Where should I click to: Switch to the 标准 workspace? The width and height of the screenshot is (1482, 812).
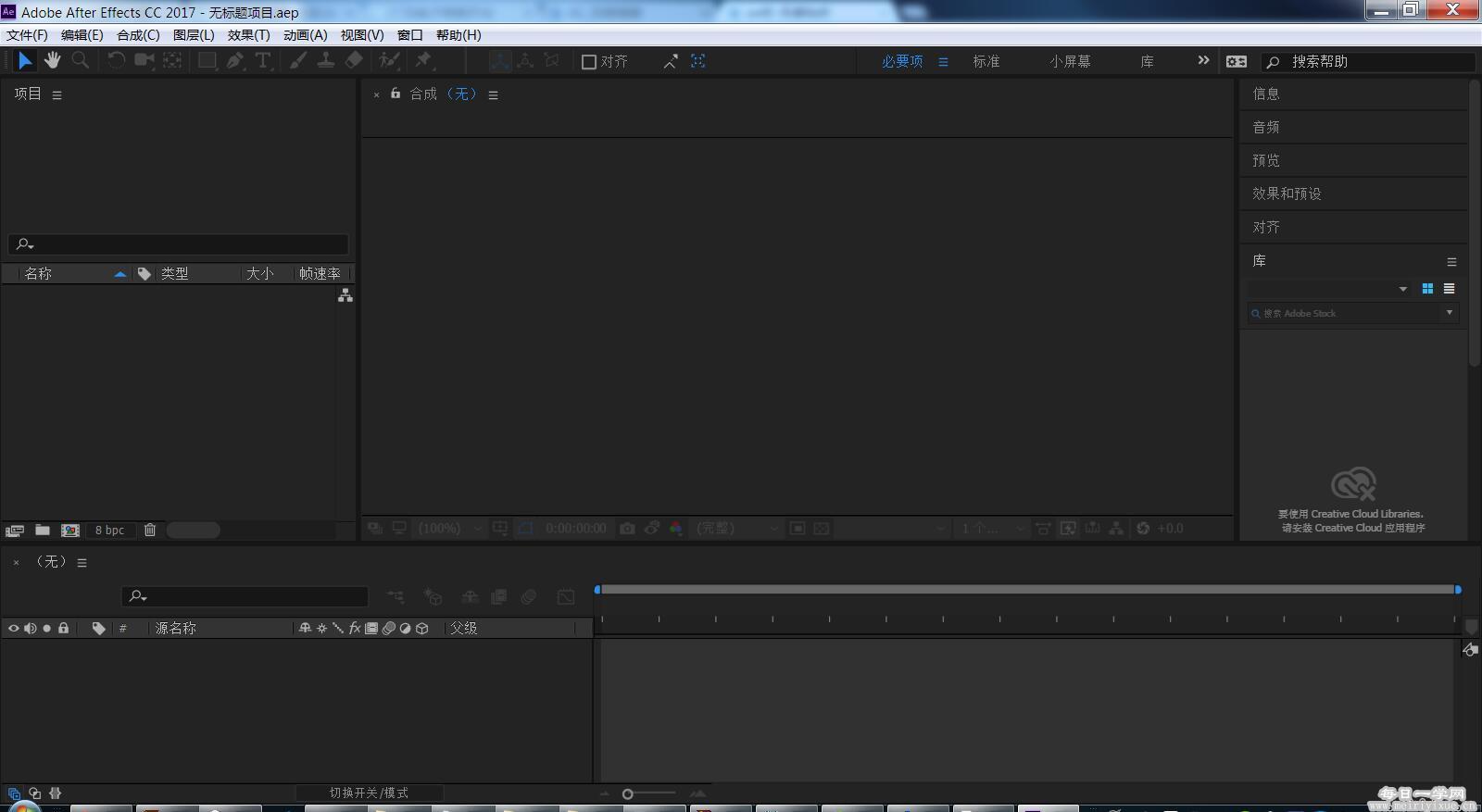point(986,62)
